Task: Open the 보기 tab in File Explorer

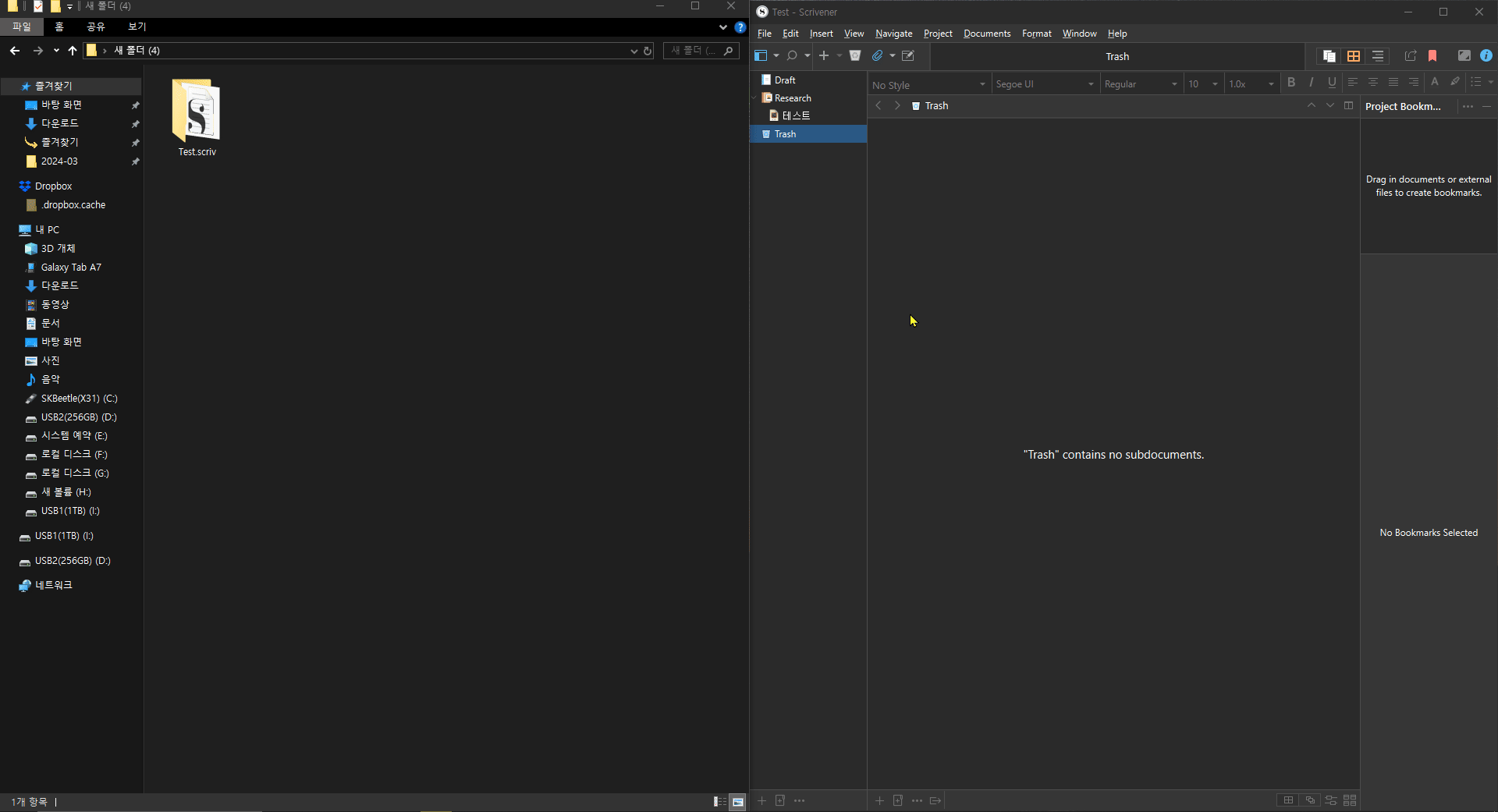Action: pos(137,27)
